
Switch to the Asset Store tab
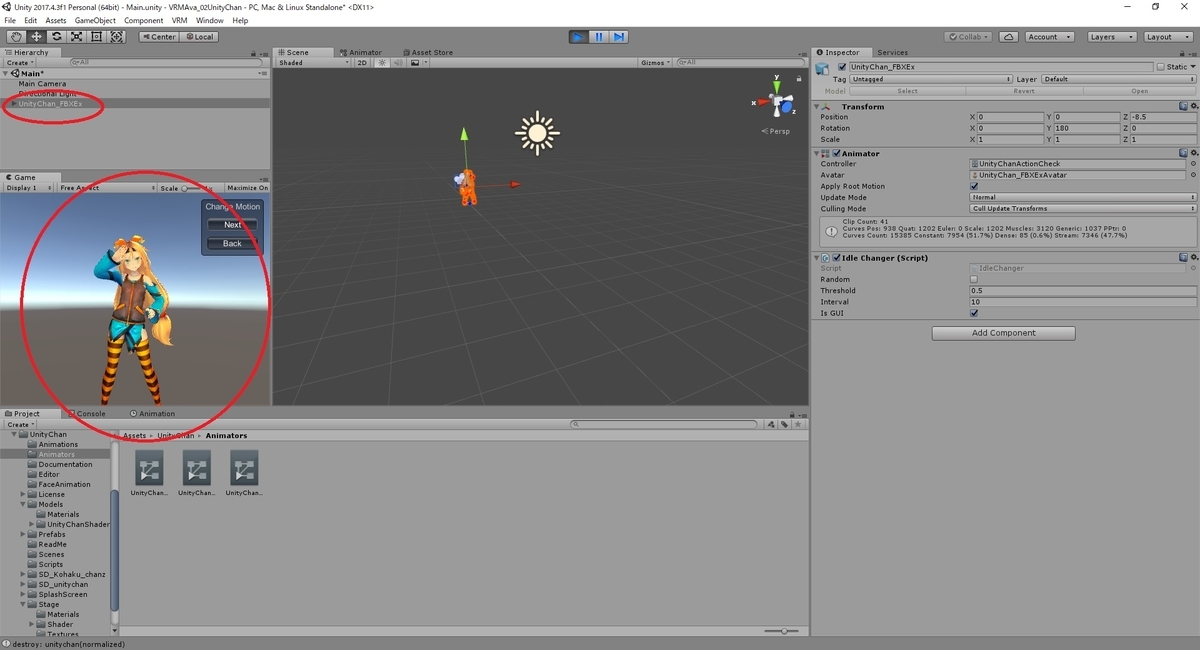pos(428,52)
